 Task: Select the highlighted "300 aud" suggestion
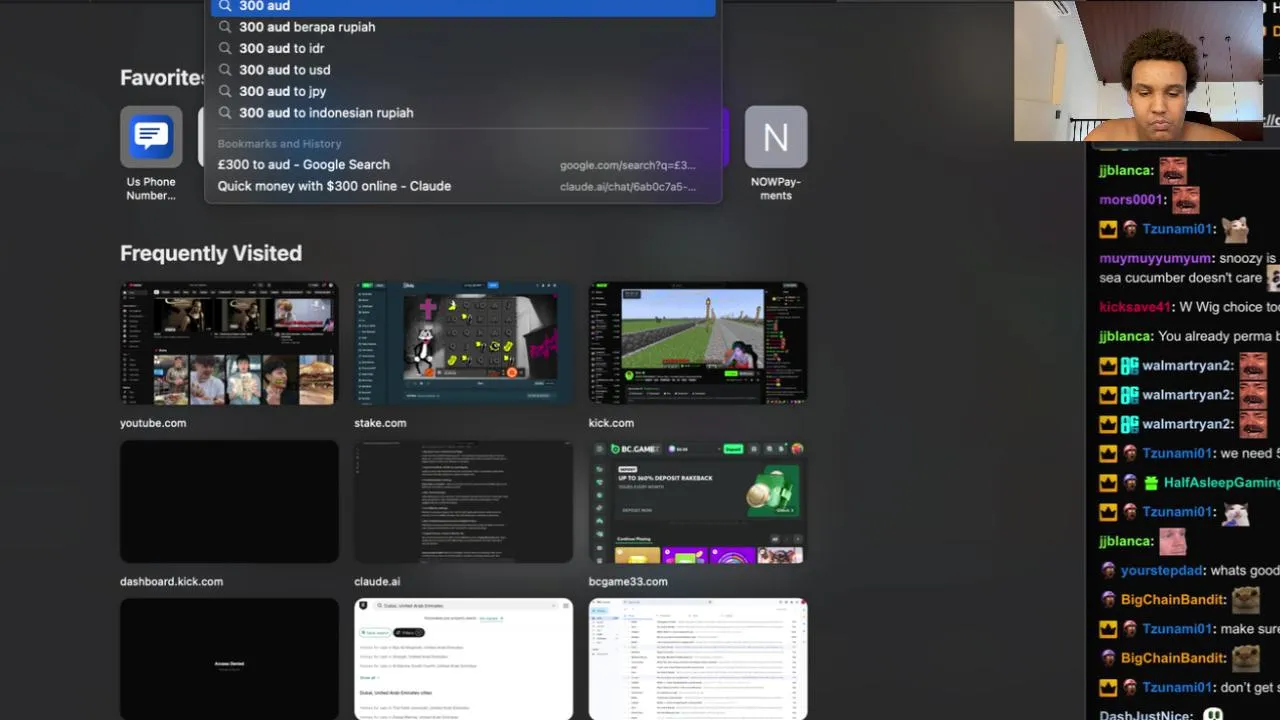click(462, 7)
